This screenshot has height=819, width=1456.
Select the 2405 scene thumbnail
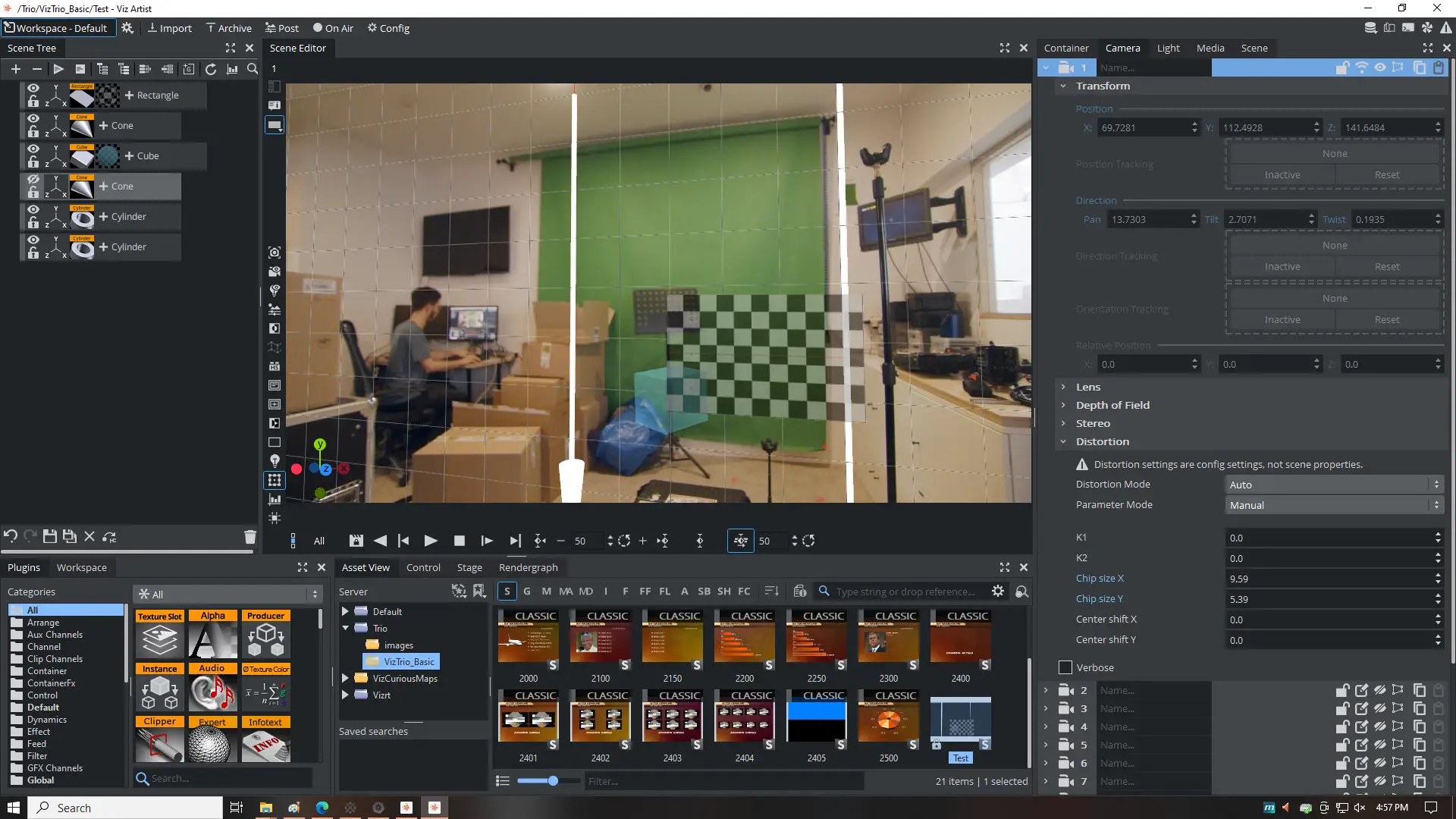click(816, 717)
